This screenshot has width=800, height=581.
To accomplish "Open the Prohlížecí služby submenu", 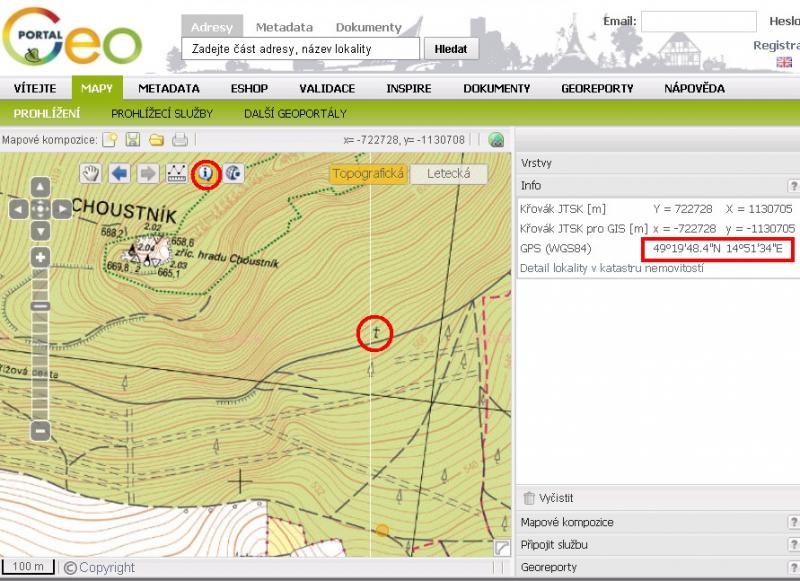I will [x=162, y=113].
